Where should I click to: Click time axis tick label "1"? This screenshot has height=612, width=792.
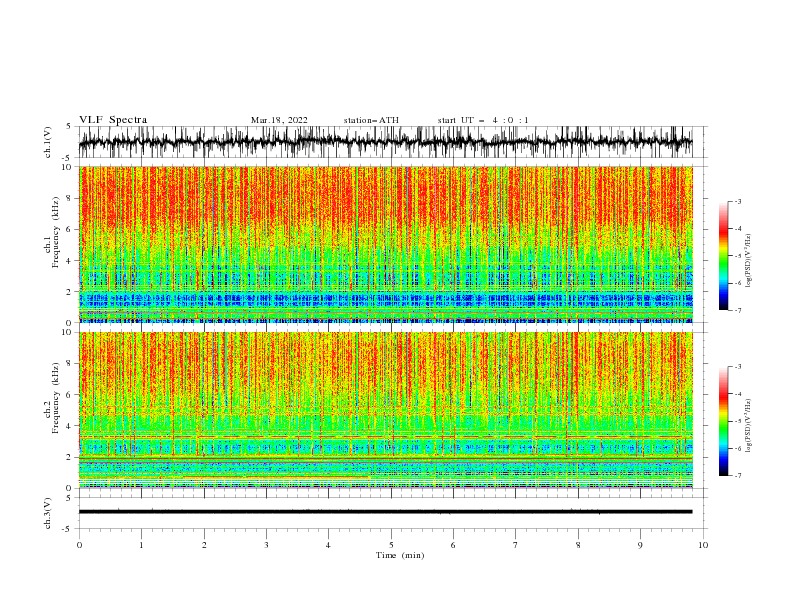[x=141, y=545]
